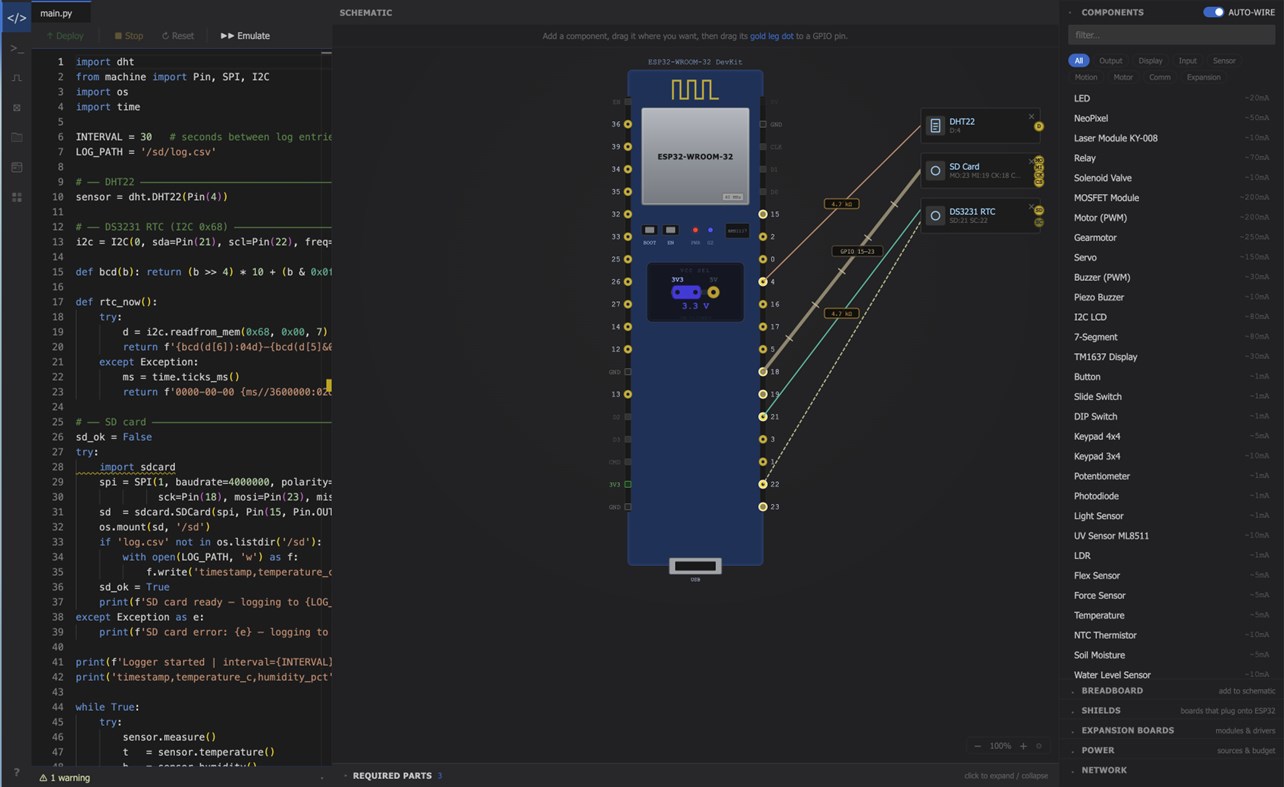Click the DS3231 RTC component circle icon

(934, 215)
